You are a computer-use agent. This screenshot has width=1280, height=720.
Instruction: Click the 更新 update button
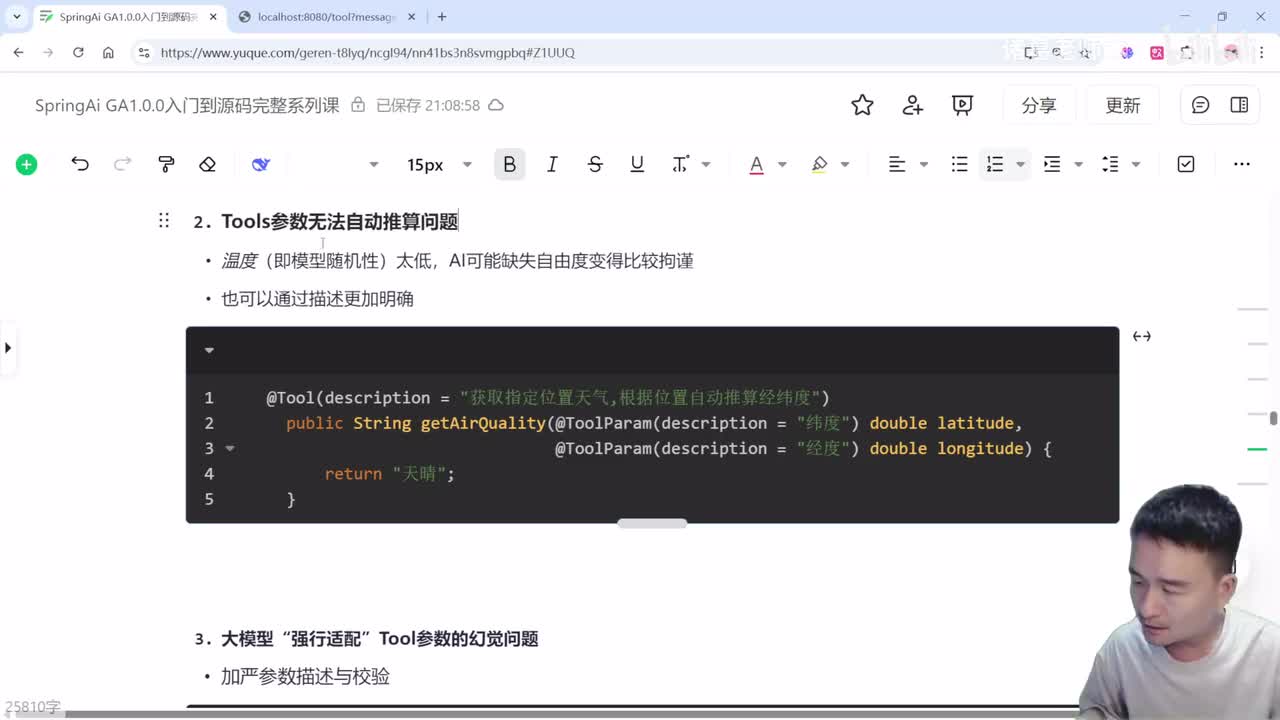coord(1123,105)
